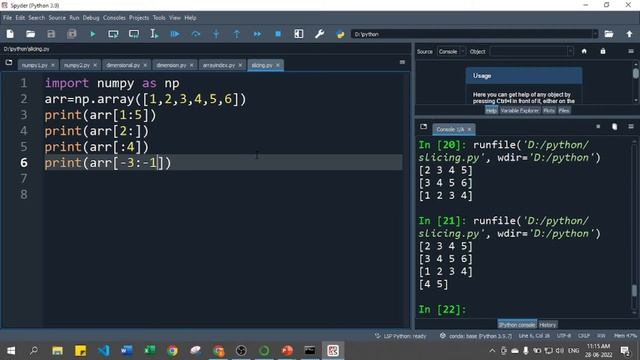Close the slicing.py tab
The height and width of the screenshot is (360, 640).
click(278, 65)
